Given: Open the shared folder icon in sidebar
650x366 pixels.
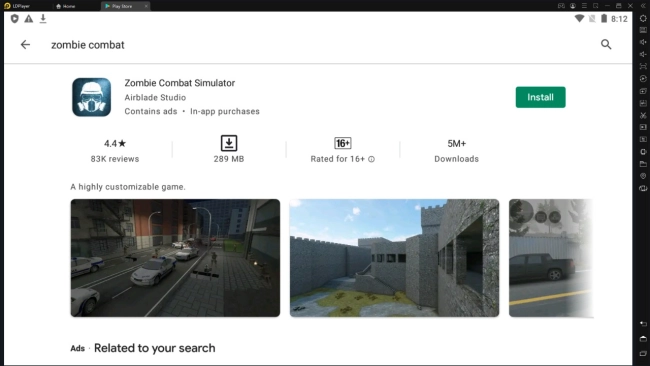Looking at the screenshot, I should coord(643,164).
